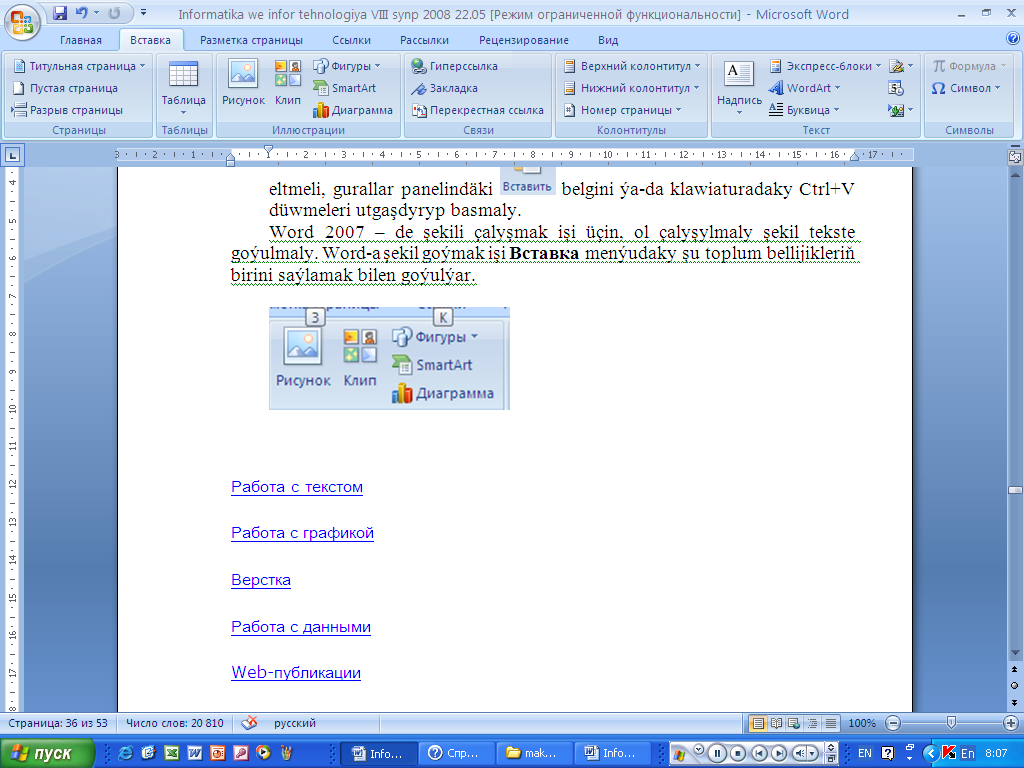
Task: Launch Excel from quick launch bar
Action: click(171, 753)
